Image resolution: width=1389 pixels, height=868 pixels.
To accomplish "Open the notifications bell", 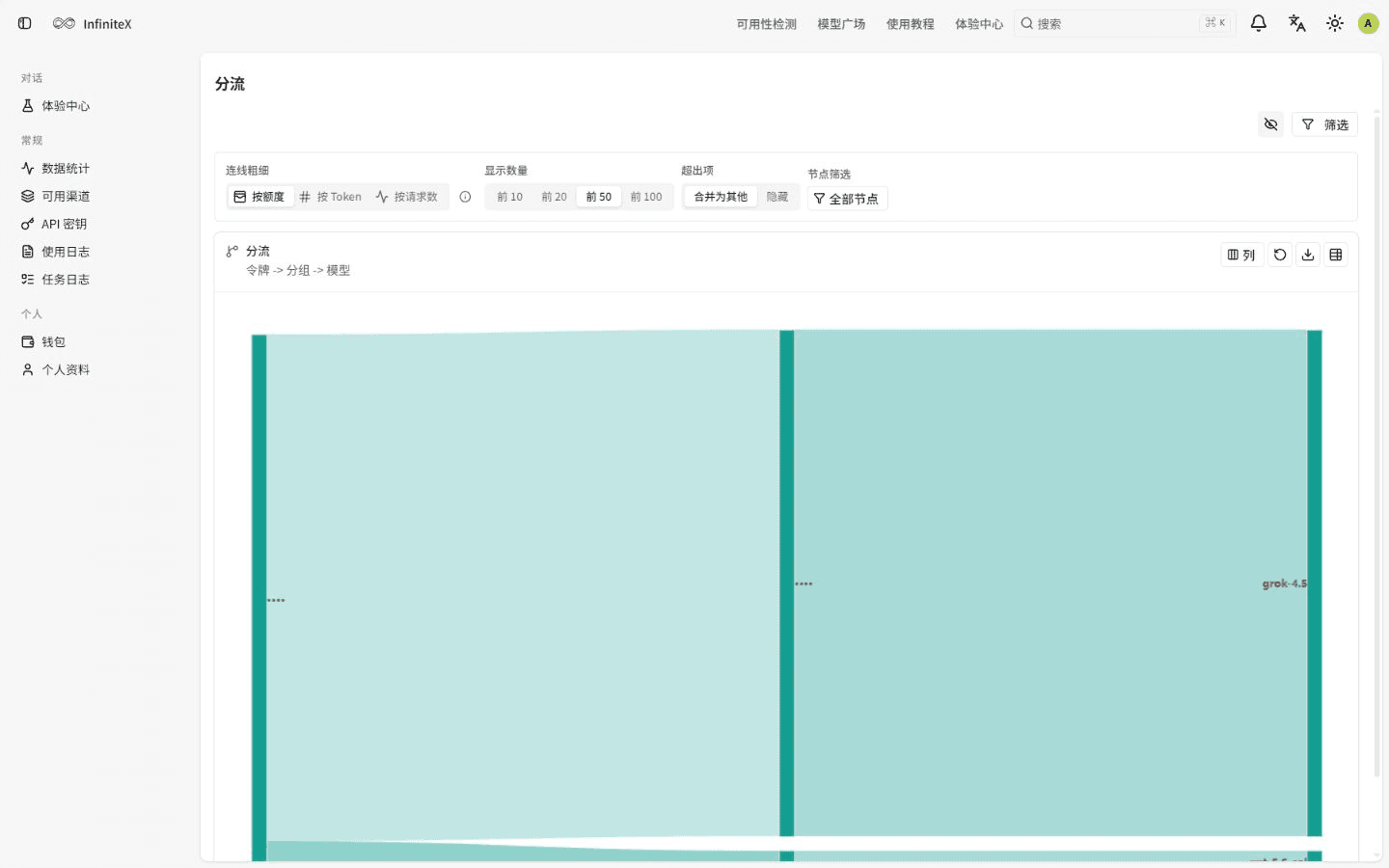I will point(1258,23).
